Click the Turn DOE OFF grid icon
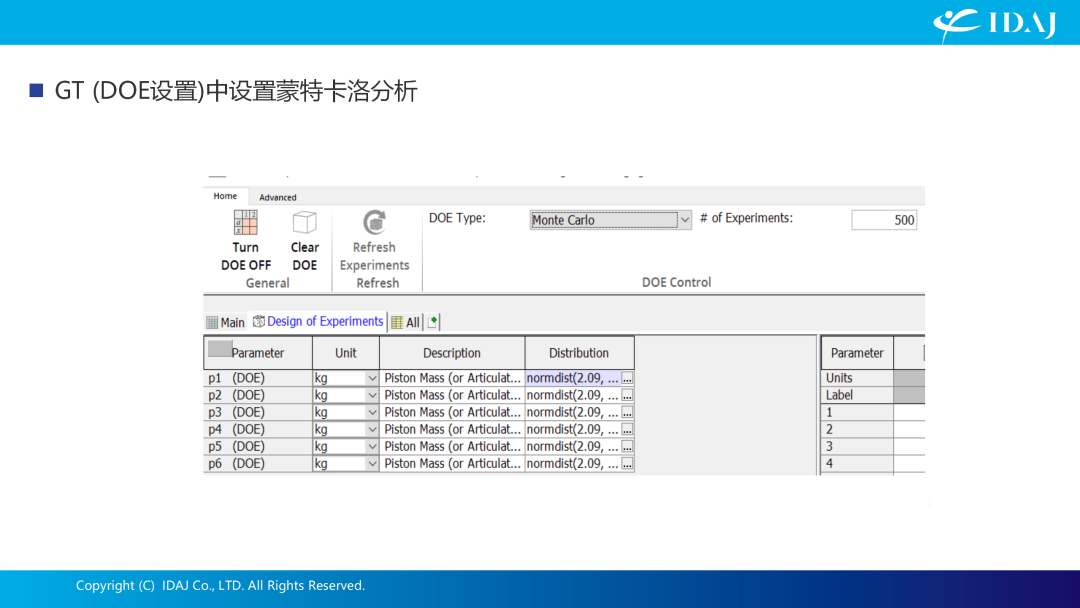This screenshot has width=1080, height=608. (x=245, y=222)
